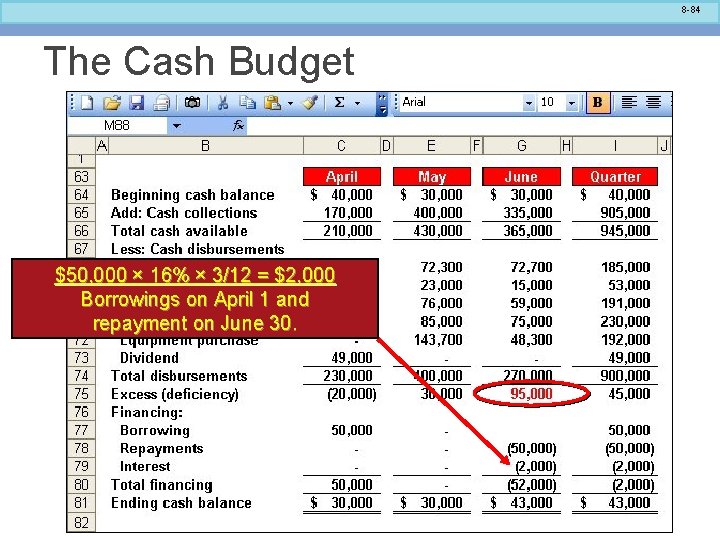
Task: Select the 'Less: Cash disbursements' label cell
Action: pos(198,249)
